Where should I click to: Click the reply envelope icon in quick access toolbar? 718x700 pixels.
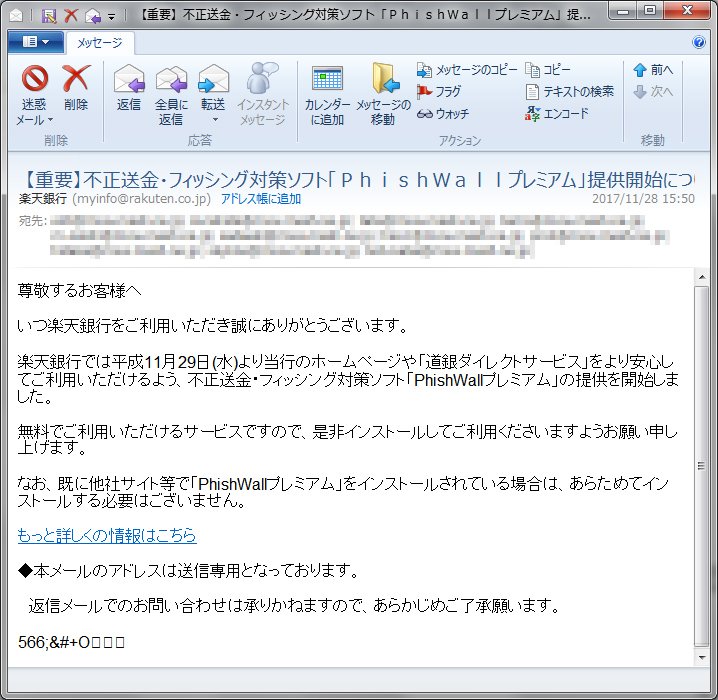pos(93,16)
